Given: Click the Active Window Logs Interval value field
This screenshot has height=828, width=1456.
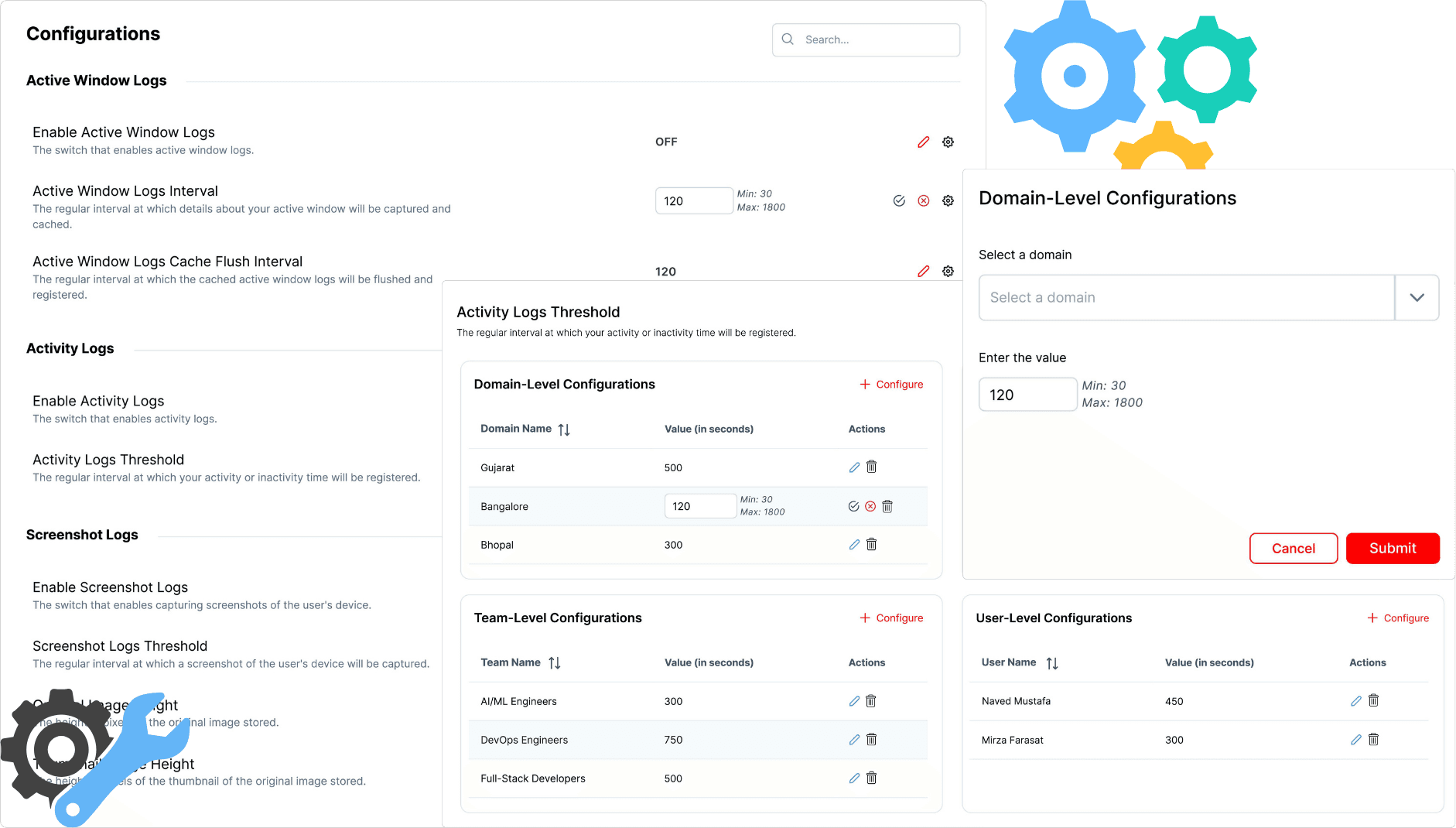Looking at the screenshot, I should (x=694, y=201).
